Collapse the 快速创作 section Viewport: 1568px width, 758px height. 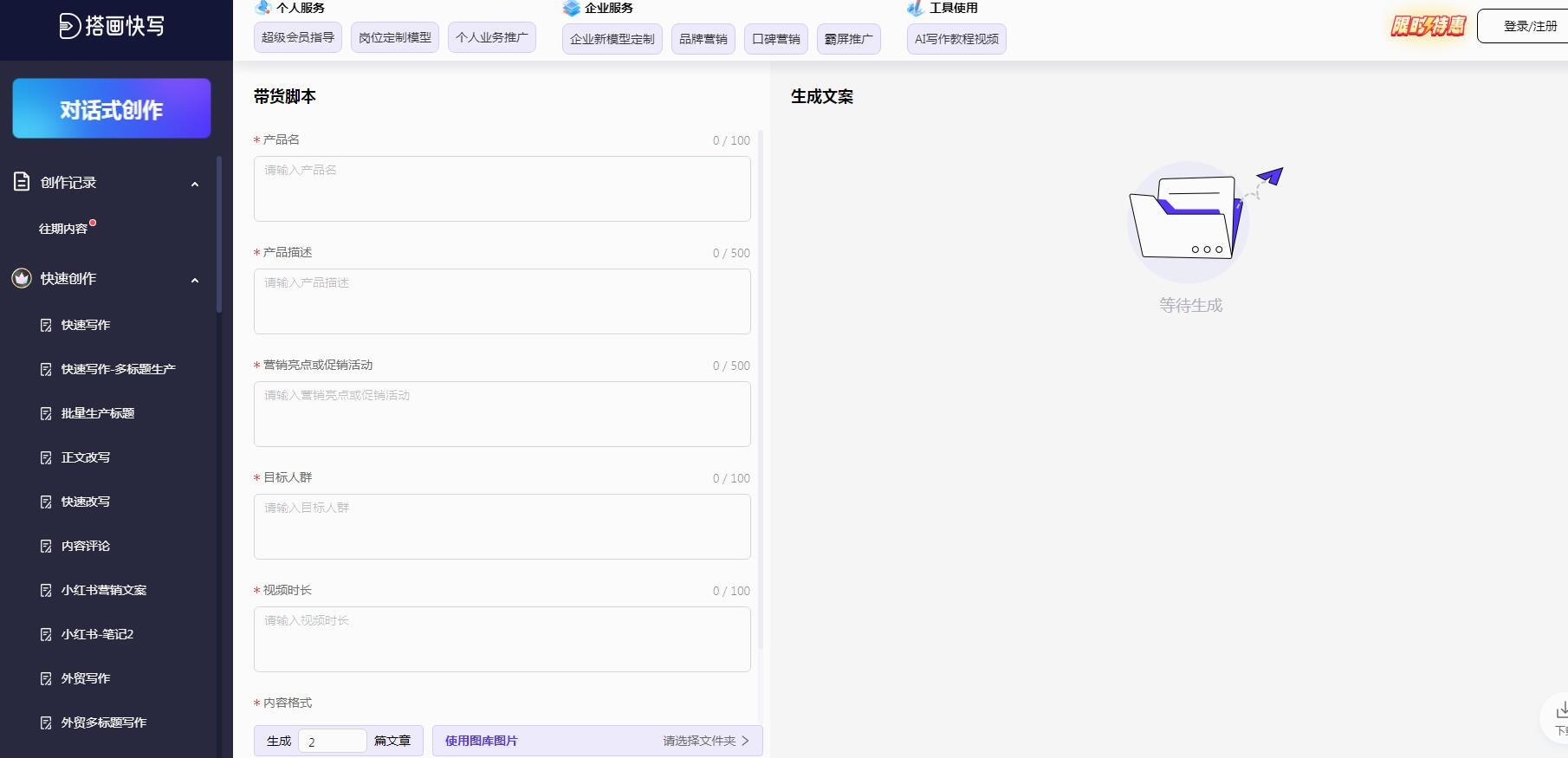tap(195, 280)
